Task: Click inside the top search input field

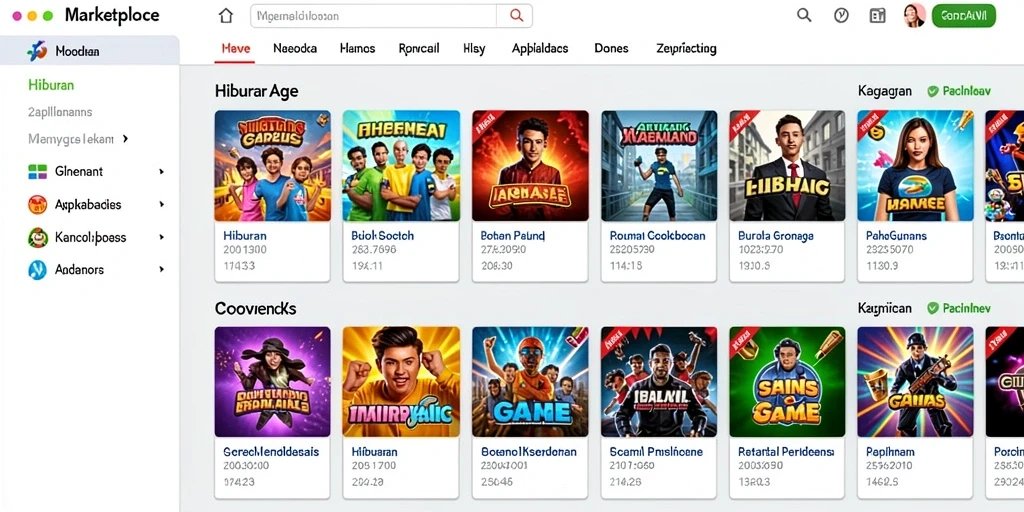Action: click(374, 16)
